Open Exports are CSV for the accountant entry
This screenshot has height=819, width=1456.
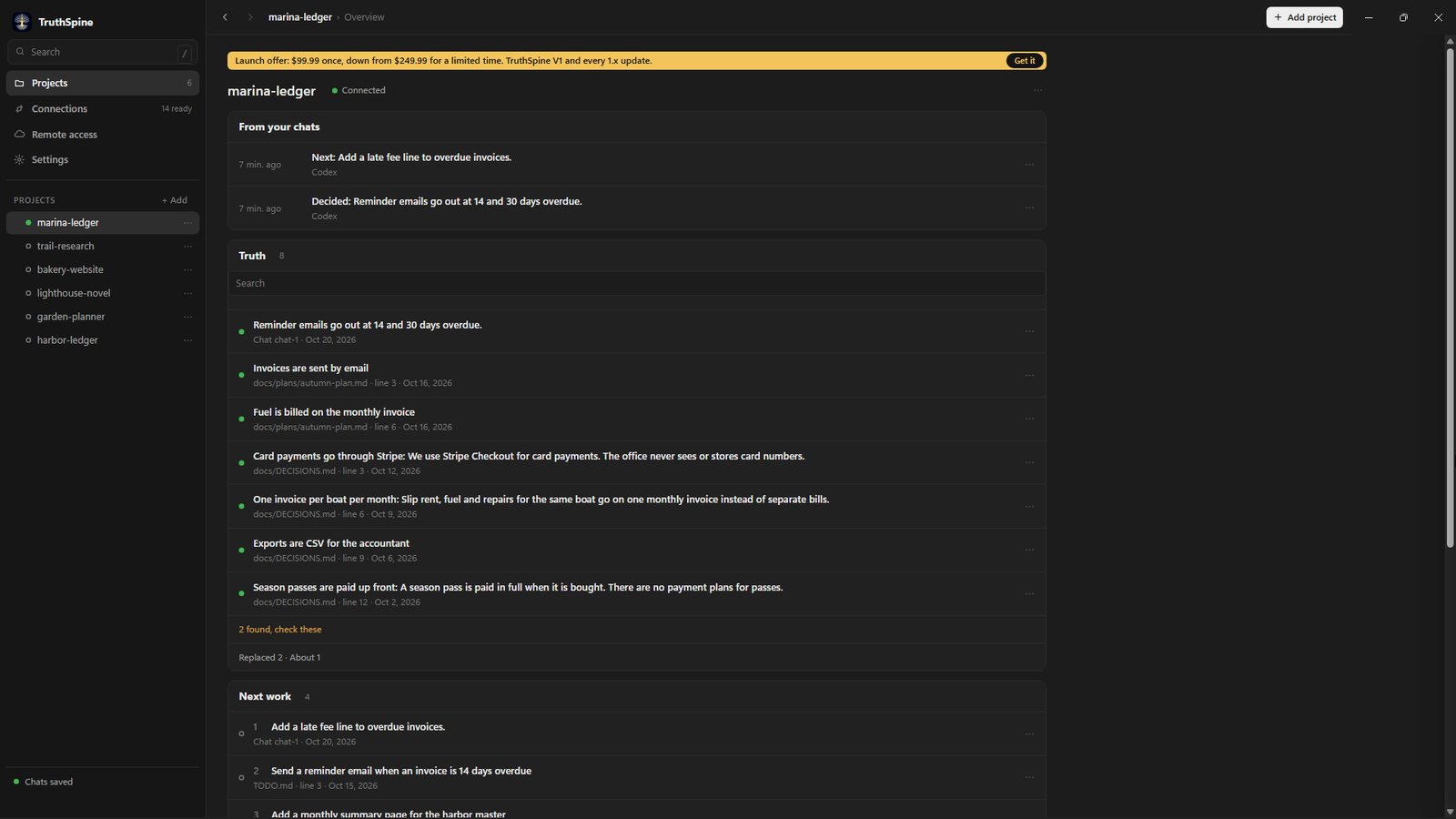[x=637, y=551]
